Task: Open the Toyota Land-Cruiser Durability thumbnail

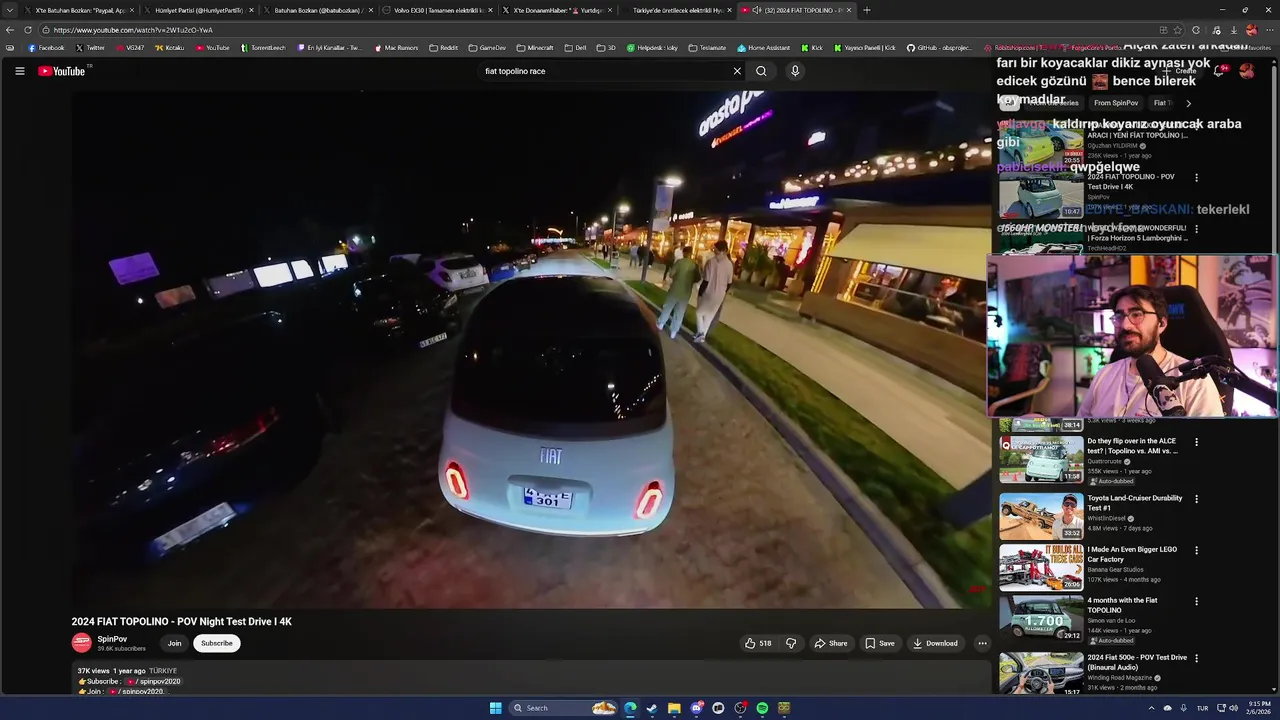Action: pos(1041,515)
